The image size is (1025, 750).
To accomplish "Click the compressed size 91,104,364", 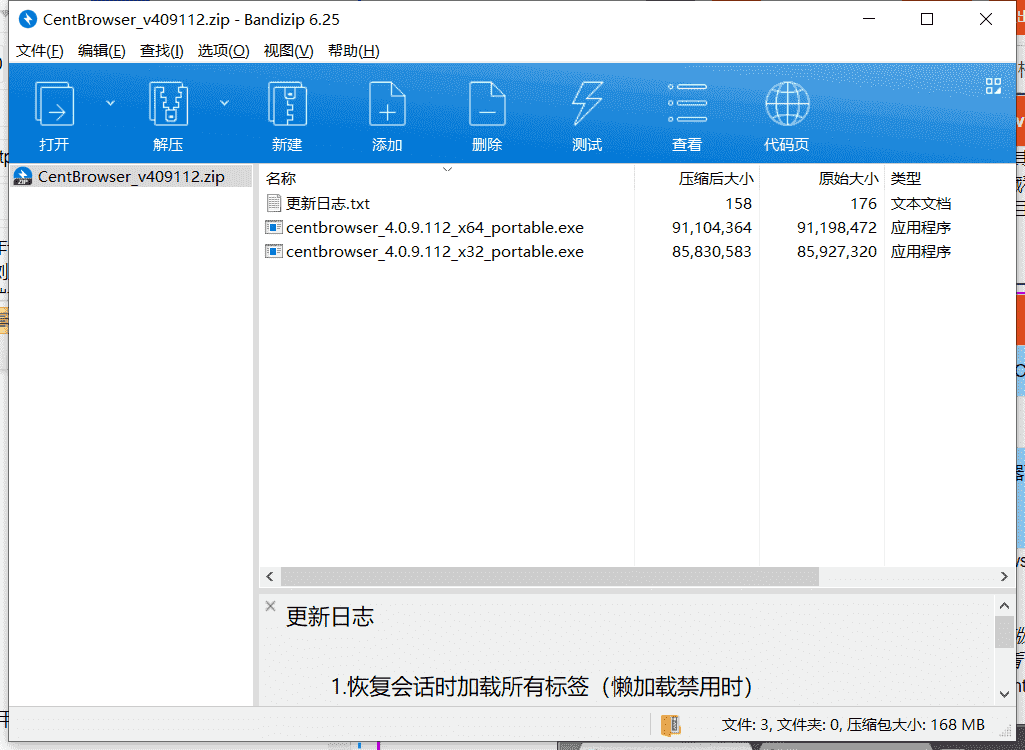I will coord(711,228).
